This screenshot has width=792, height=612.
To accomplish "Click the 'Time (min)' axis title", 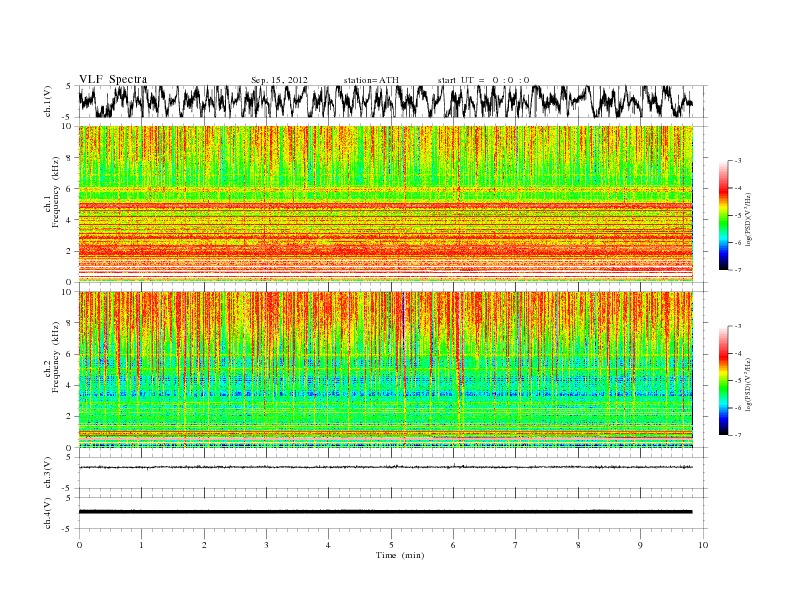I will 400,555.
